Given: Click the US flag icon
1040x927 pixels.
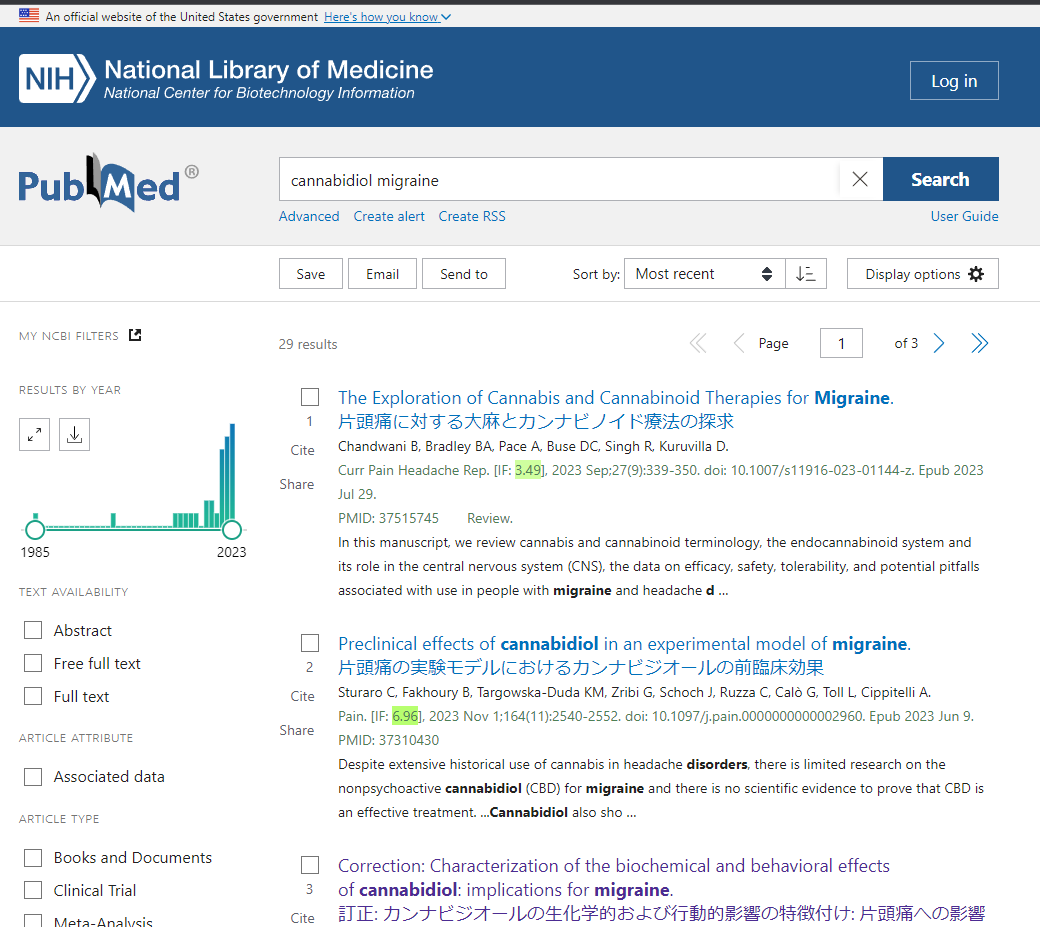Looking at the screenshot, I should click(29, 16).
